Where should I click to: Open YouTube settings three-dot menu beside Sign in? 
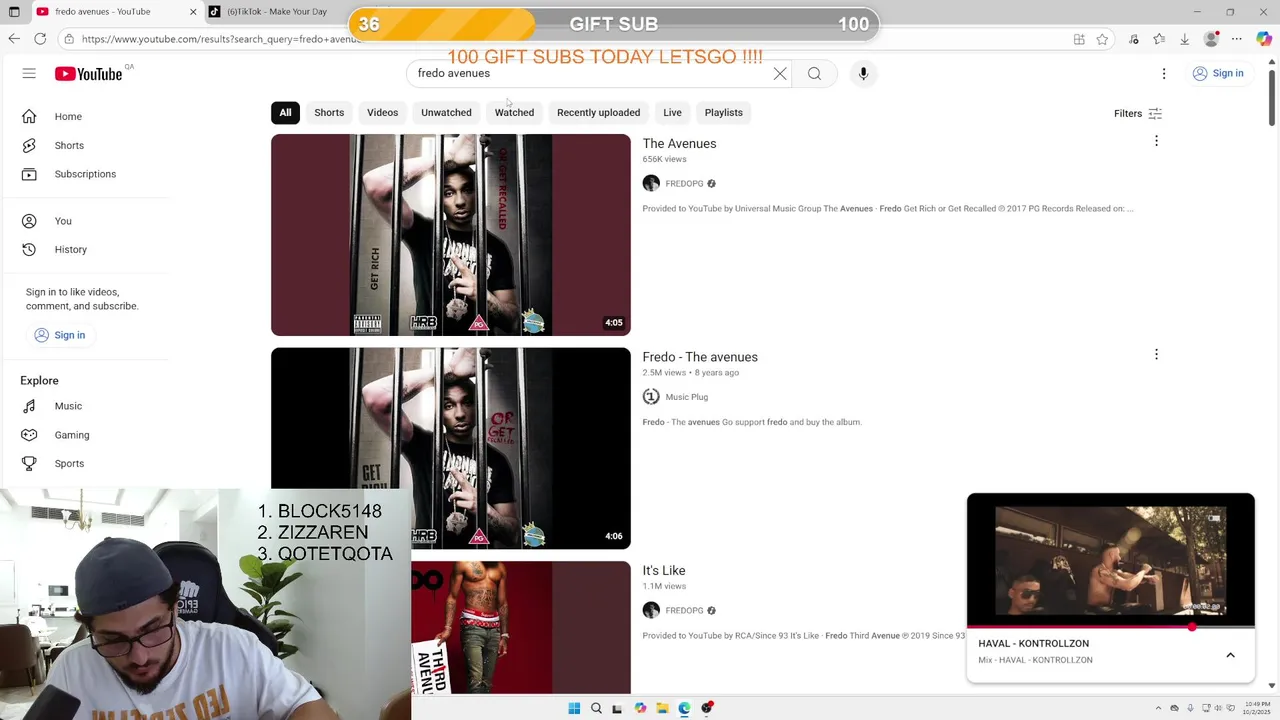click(1164, 73)
